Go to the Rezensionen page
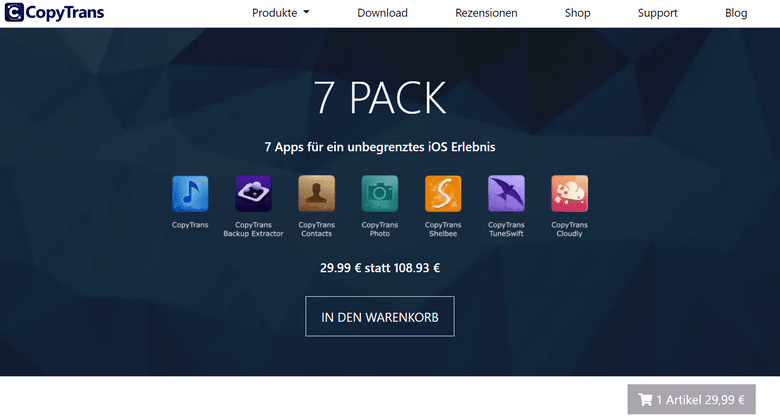The height and width of the screenshot is (419, 780). [x=486, y=13]
